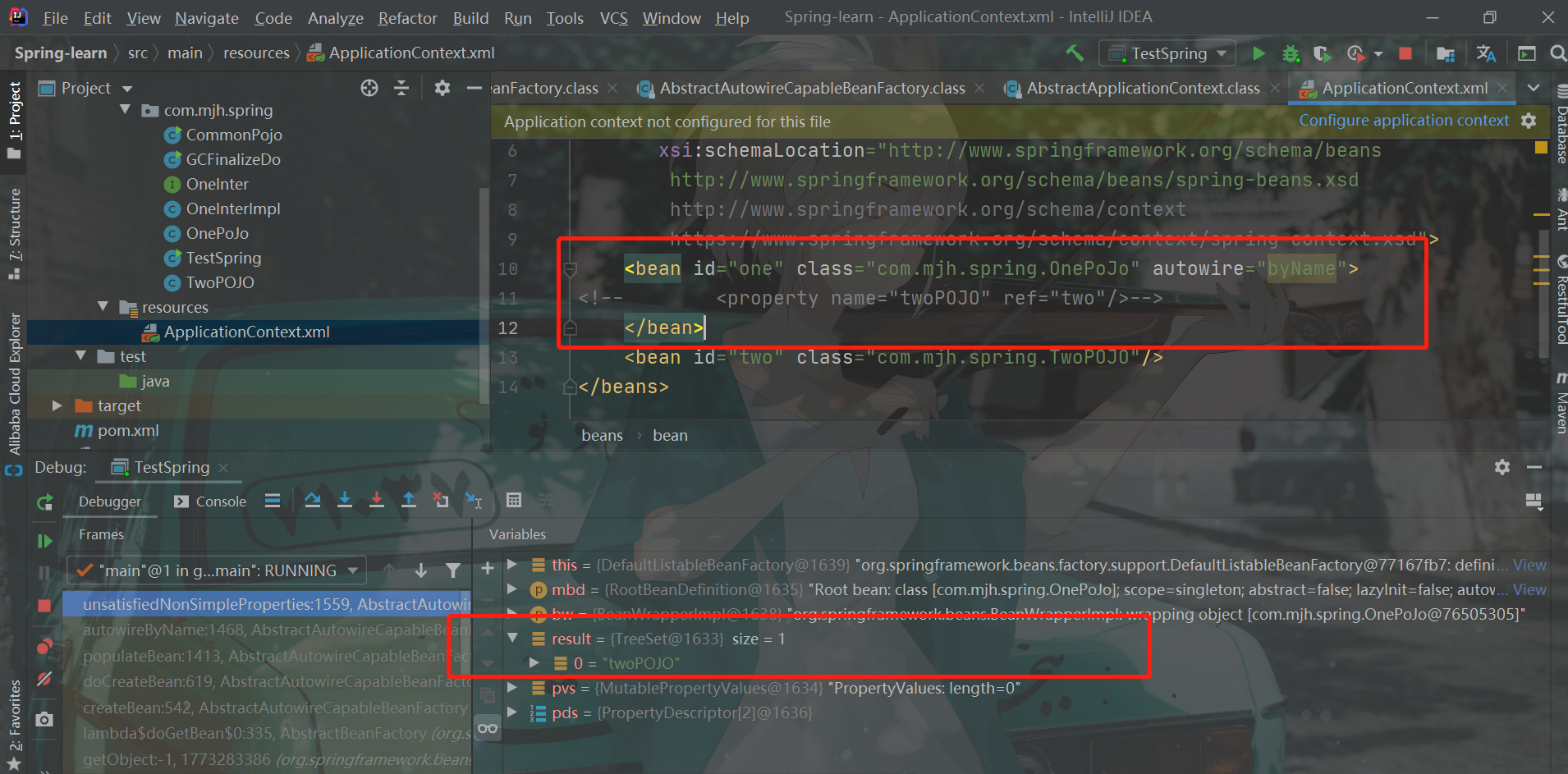Drop frame in the debugger toolbar

441,500
